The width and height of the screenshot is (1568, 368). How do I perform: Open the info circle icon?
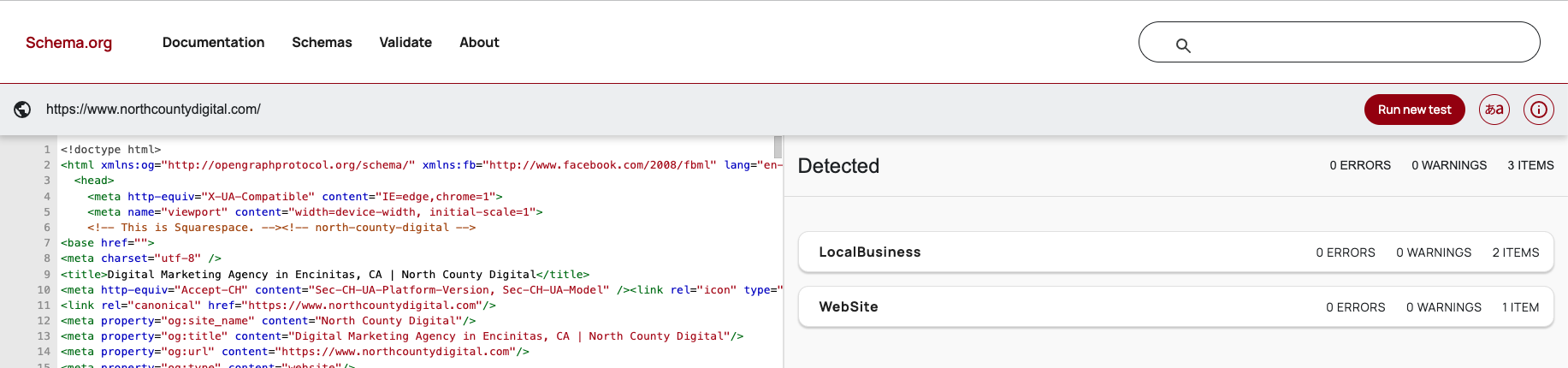[1538, 110]
